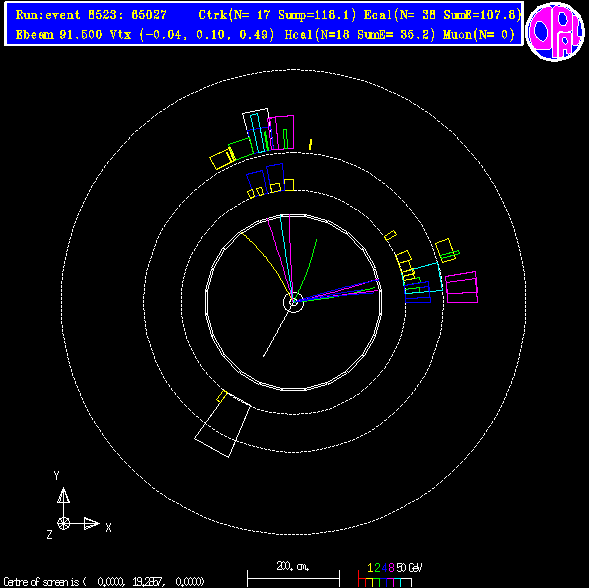This screenshot has width=589, height=588.
Task: Click the Muon(N= 0) readout in header
Action: 479,35
